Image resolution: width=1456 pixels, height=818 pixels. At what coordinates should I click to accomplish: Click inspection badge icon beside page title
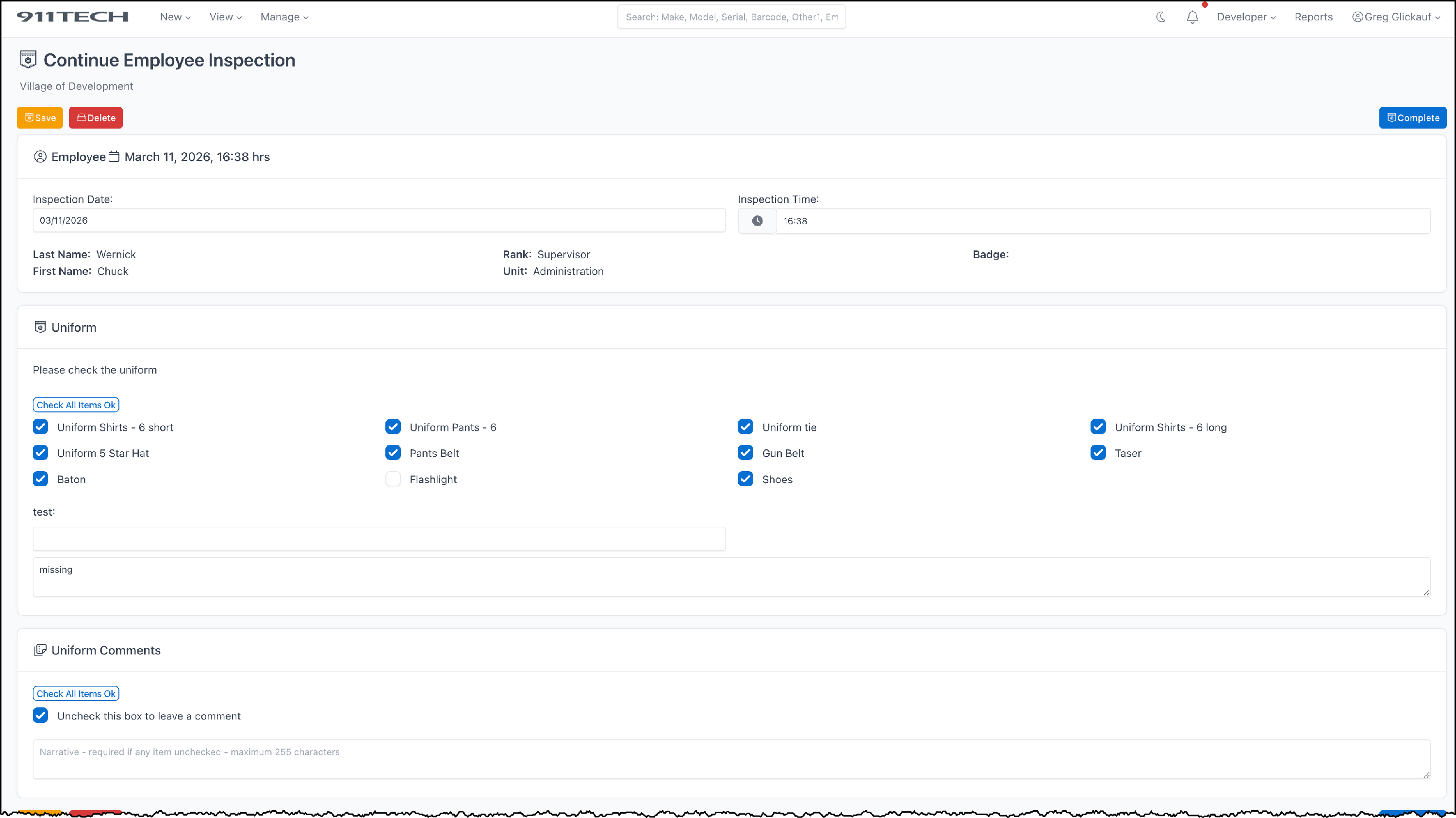pos(28,59)
